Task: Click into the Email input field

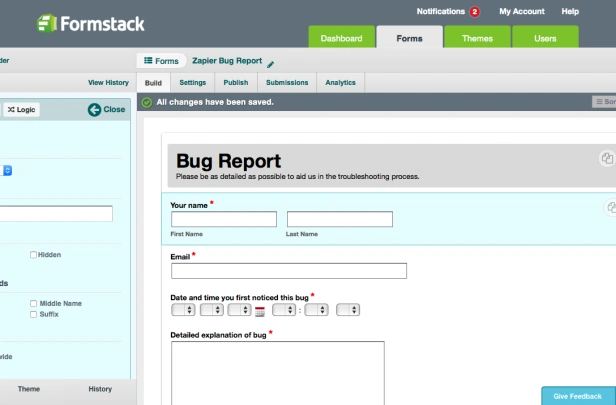Action: (x=289, y=271)
